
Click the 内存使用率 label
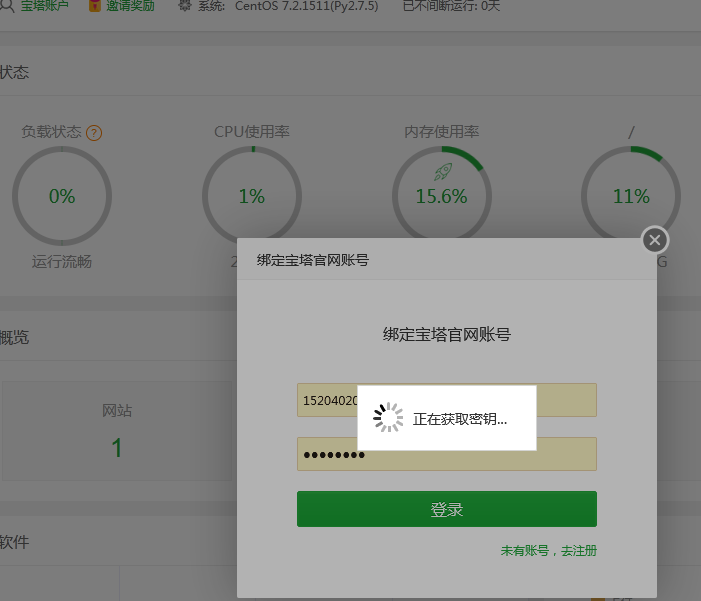point(442,131)
